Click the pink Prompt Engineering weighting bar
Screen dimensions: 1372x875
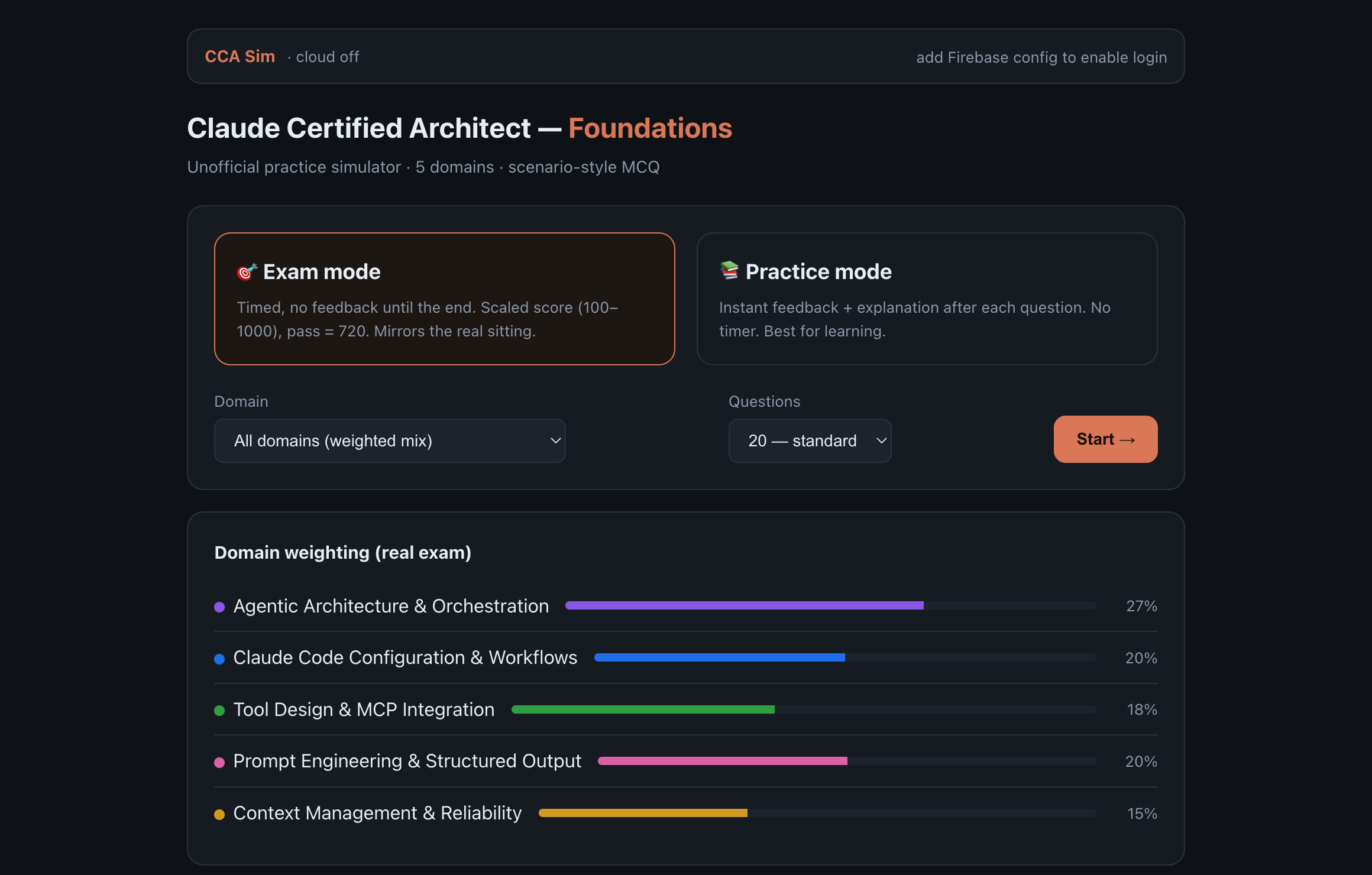pyautogui.click(x=723, y=761)
